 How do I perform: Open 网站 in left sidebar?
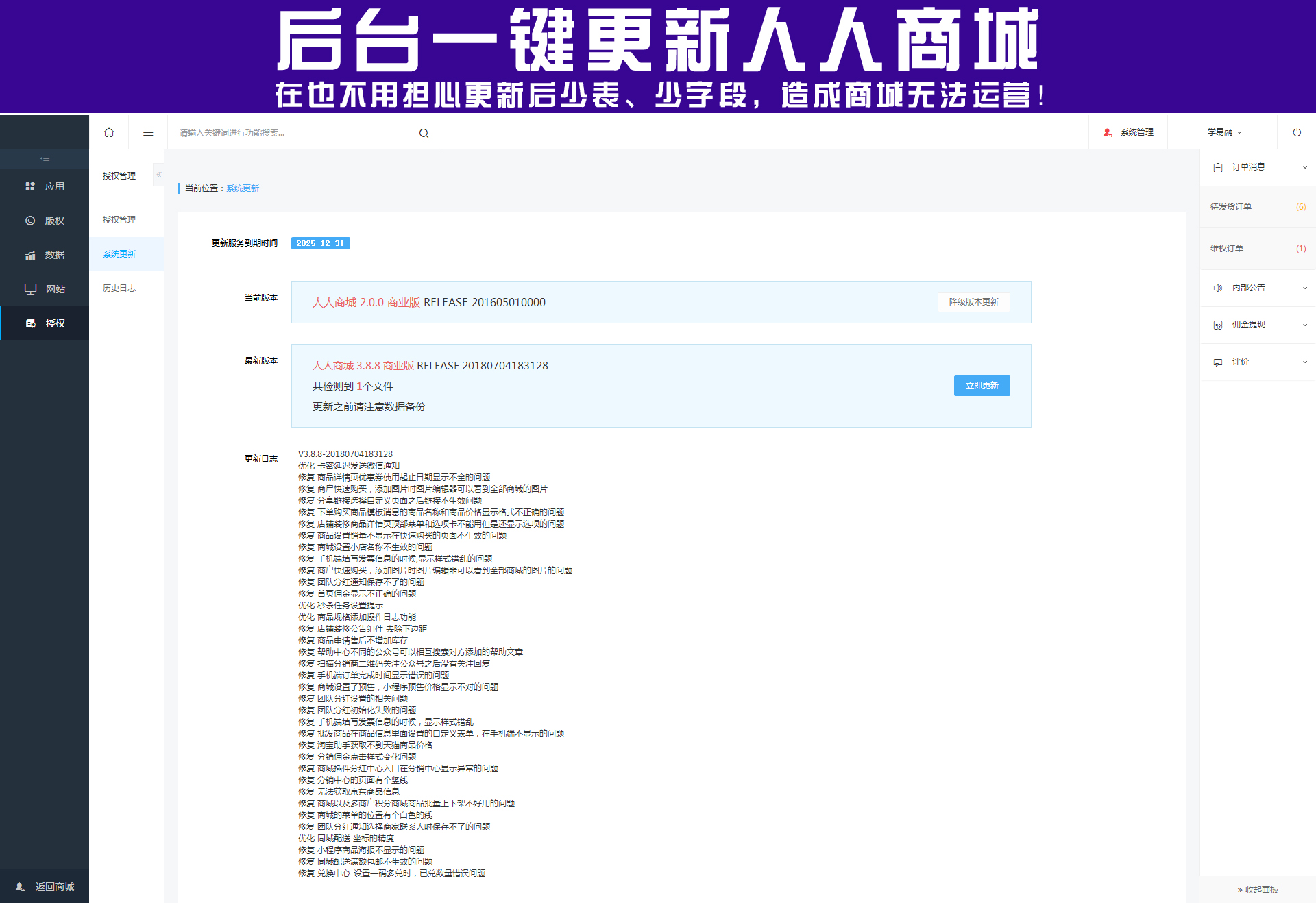click(45, 289)
